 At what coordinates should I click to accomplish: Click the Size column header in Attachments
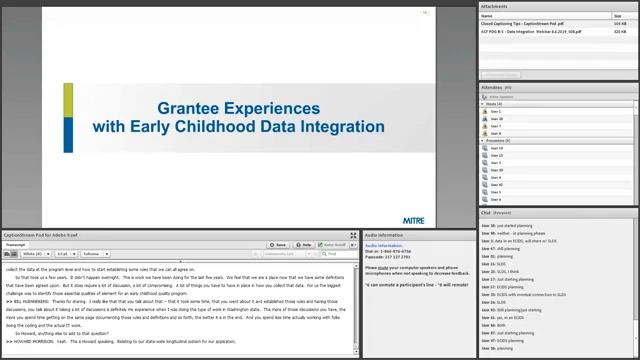pyautogui.click(x=624, y=16)
